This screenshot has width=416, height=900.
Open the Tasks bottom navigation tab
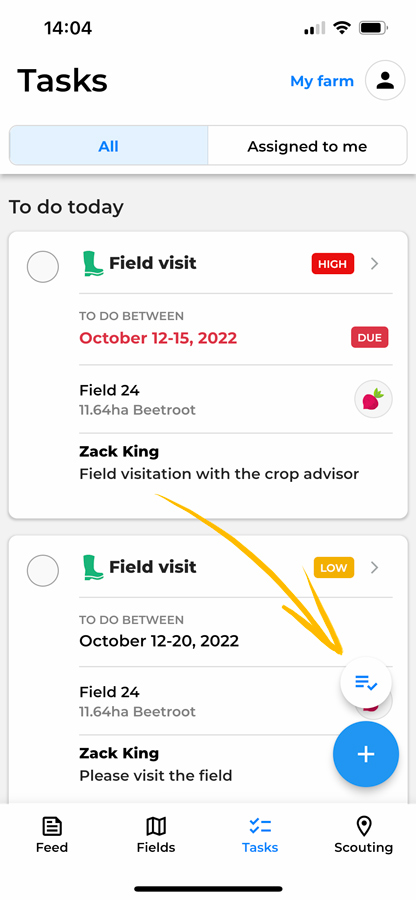pyautogui.click(x=260, y=835)
